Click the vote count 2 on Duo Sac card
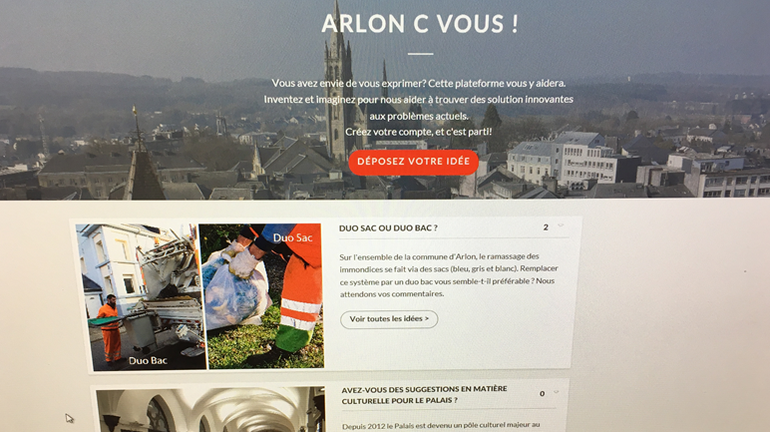The image size is (770, 432). tap(546, 227)
